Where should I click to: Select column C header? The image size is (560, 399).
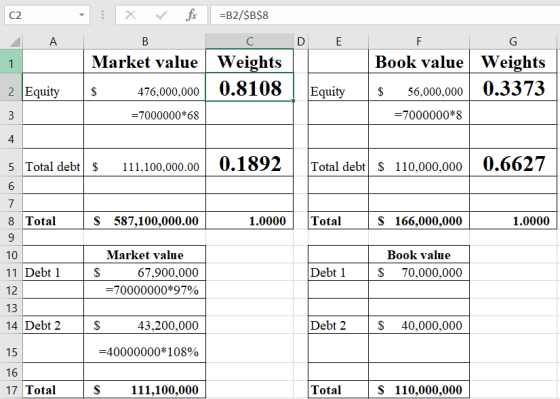pyautogui.click(x=250, y=42)
